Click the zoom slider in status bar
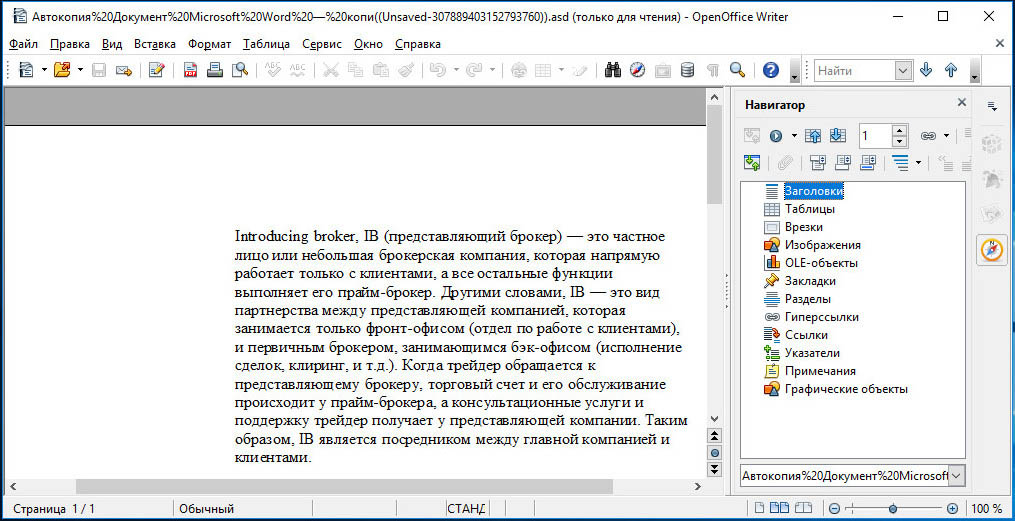The image size is (1015, 521). click(x=891, y=508)
